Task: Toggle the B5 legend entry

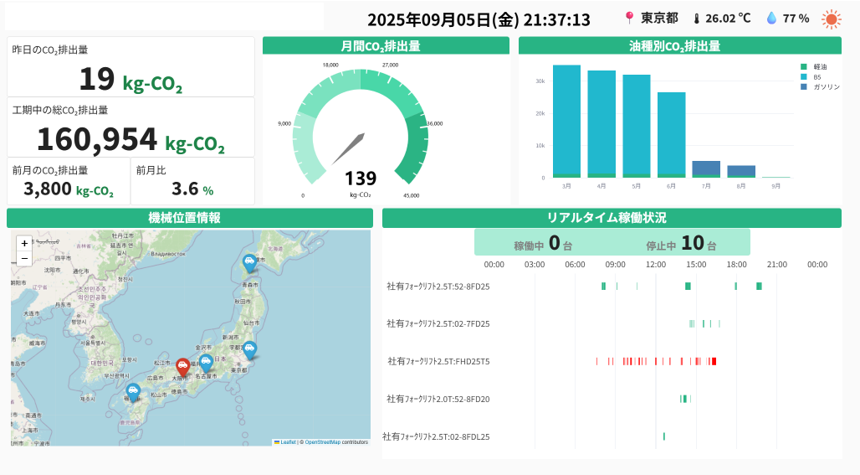Action: click(811, 77)
